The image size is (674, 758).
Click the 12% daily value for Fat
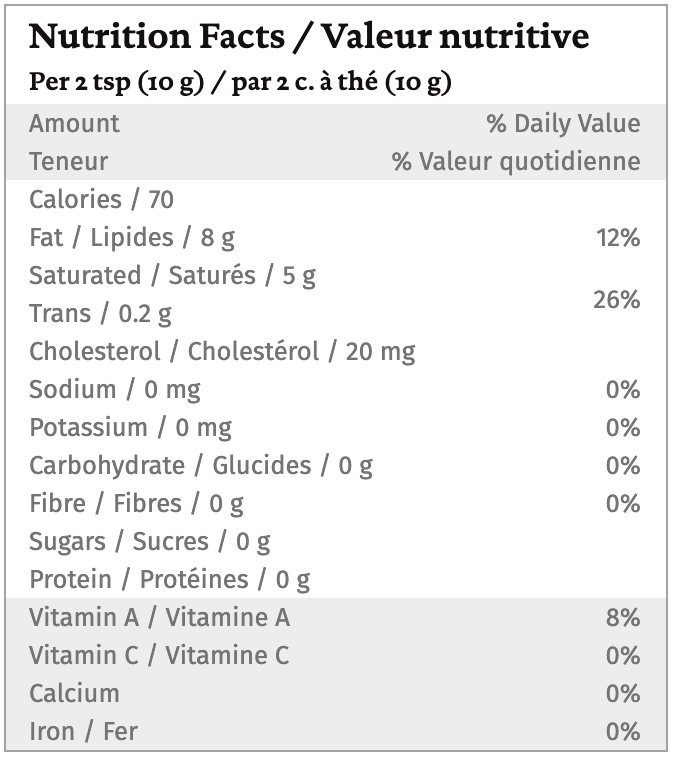[x=617, y=237]
